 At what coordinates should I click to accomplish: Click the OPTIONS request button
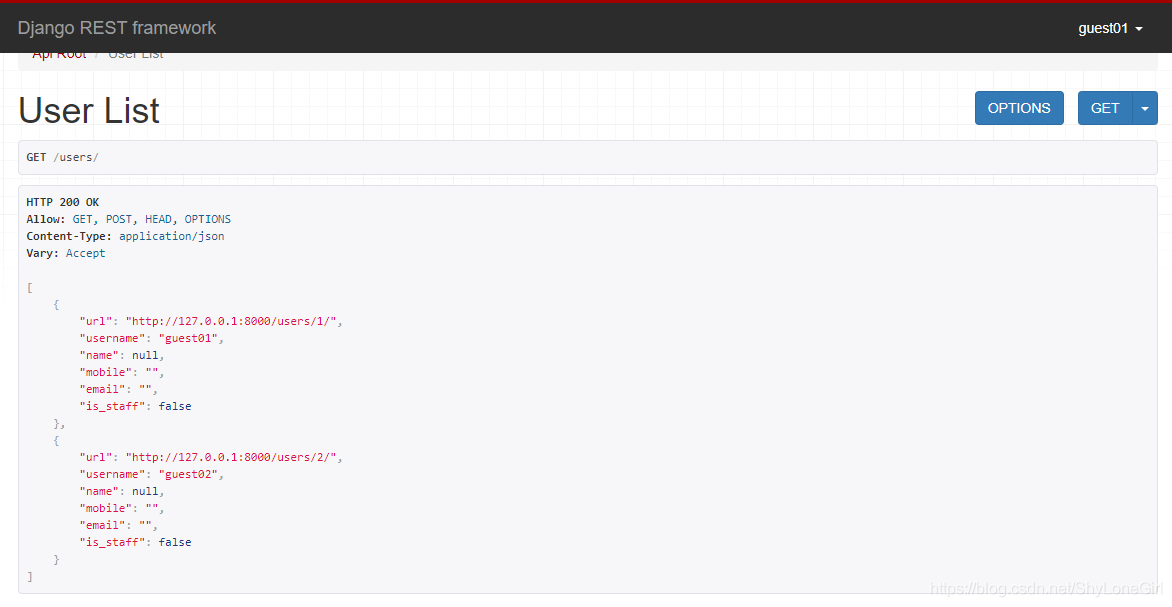pos(1019,107)
